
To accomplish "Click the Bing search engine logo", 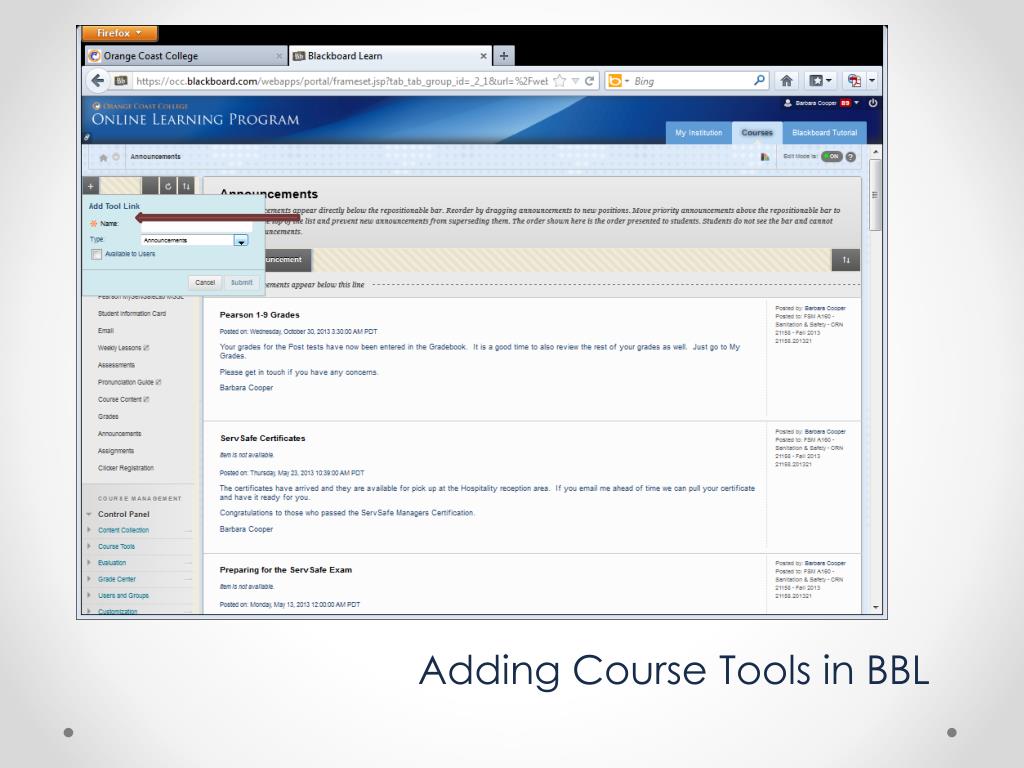I will (615, 81).
